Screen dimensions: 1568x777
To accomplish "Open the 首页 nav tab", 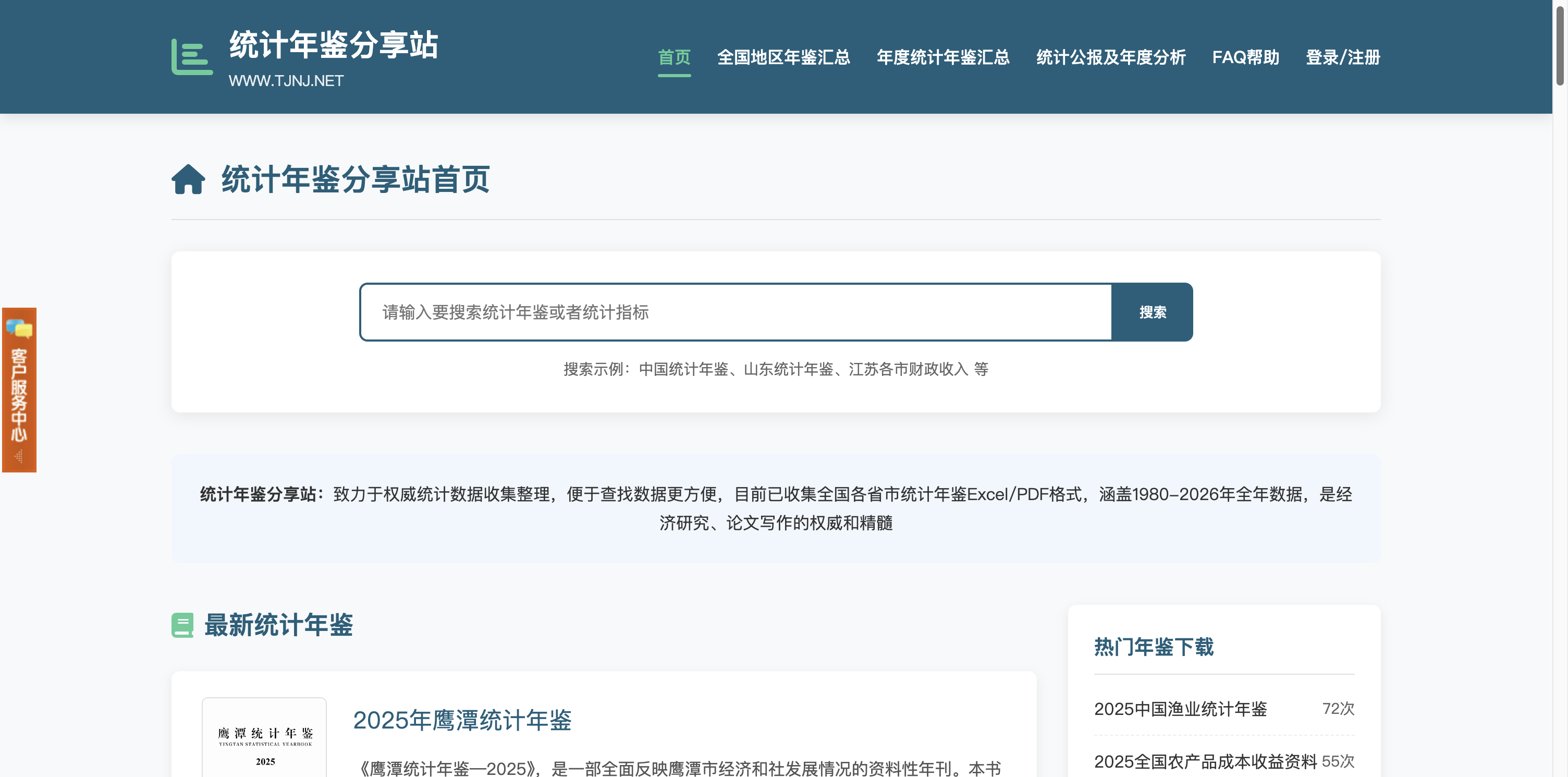I will tap(674, 57).
